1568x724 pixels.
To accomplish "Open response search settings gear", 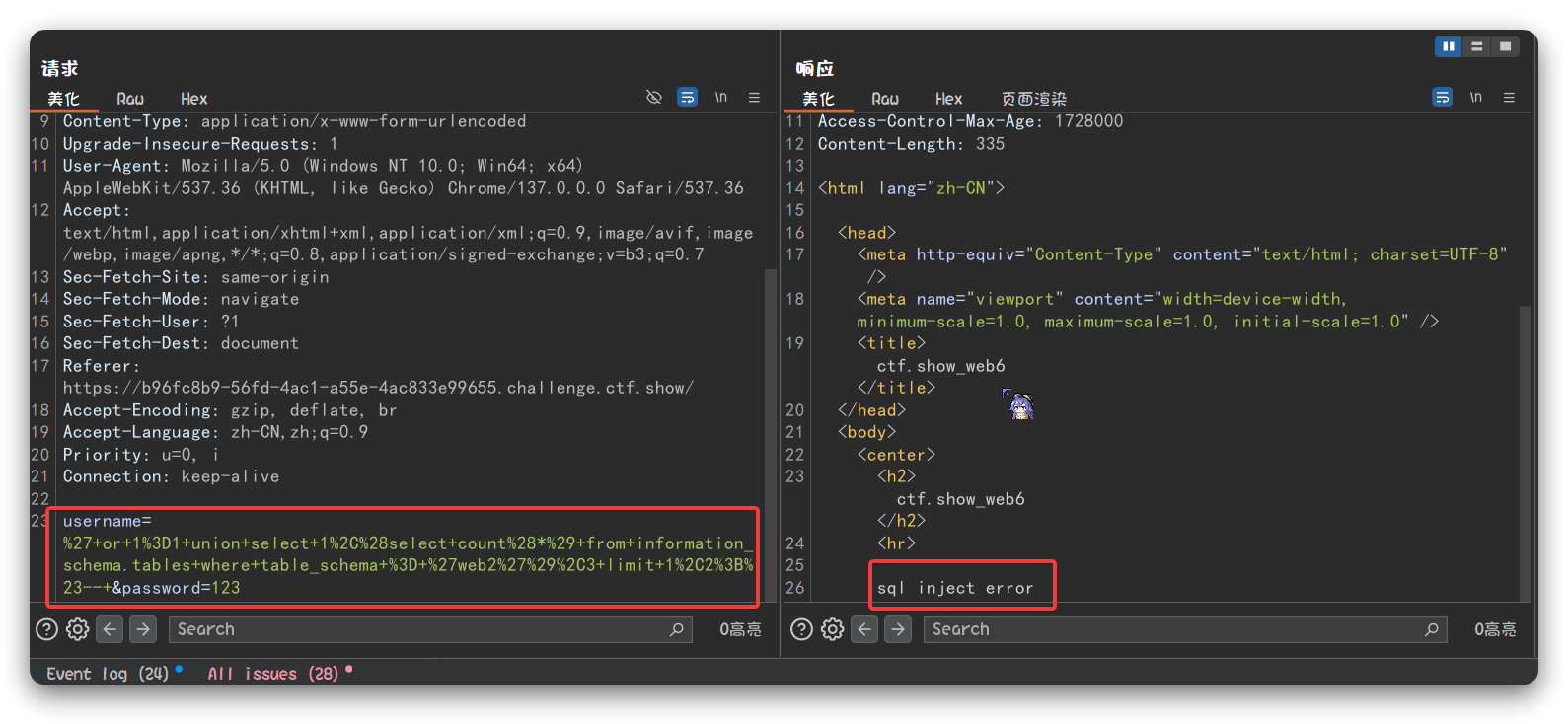I will (x=833, y=629).
